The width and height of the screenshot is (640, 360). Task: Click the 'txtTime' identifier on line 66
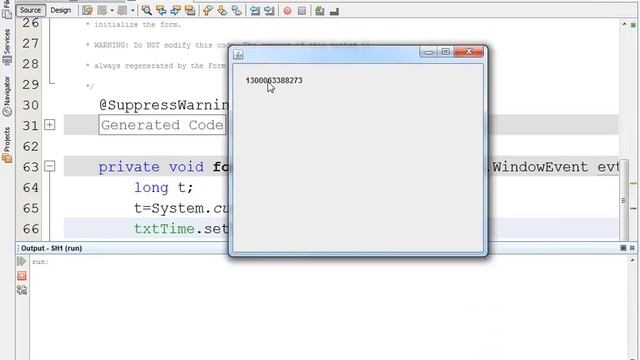coord(164,229)
